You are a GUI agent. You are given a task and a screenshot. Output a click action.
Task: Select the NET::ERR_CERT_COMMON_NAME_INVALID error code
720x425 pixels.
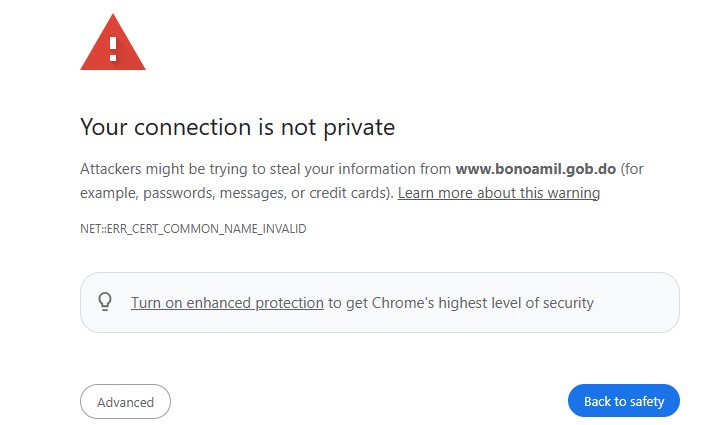click(x=193, y=229)
